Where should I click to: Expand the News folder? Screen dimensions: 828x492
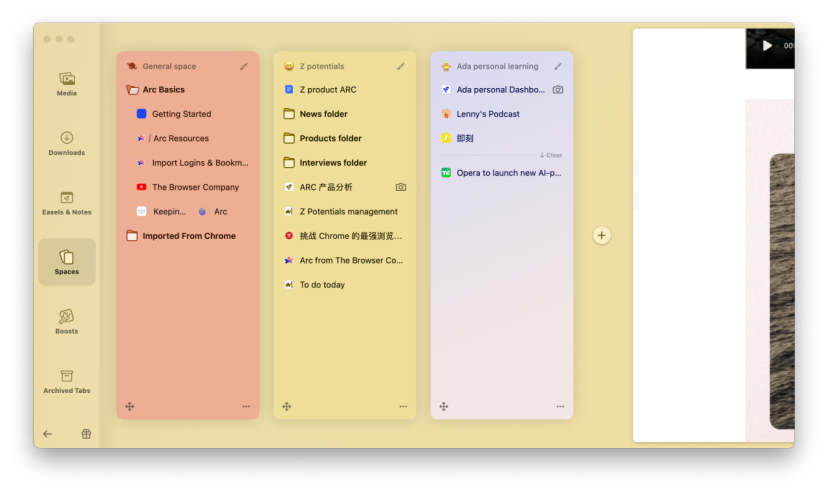(x=323, y=114)
